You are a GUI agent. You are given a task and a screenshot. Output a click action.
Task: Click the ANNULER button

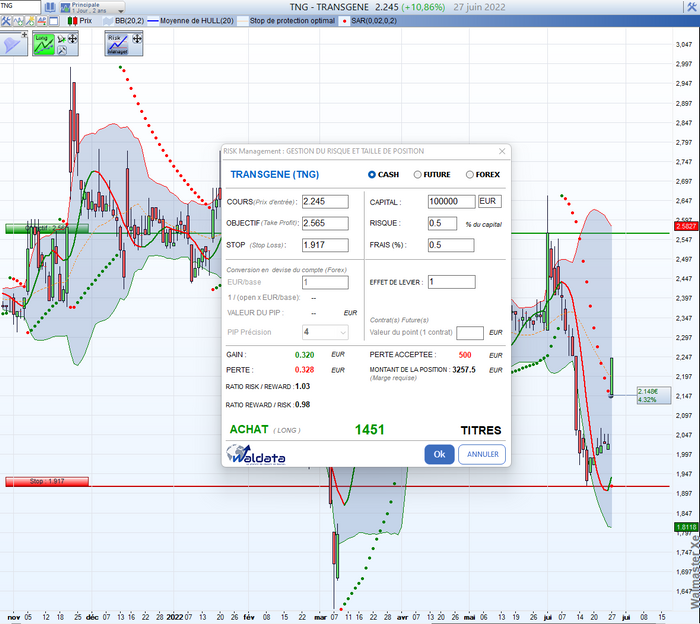click(482, 454)
